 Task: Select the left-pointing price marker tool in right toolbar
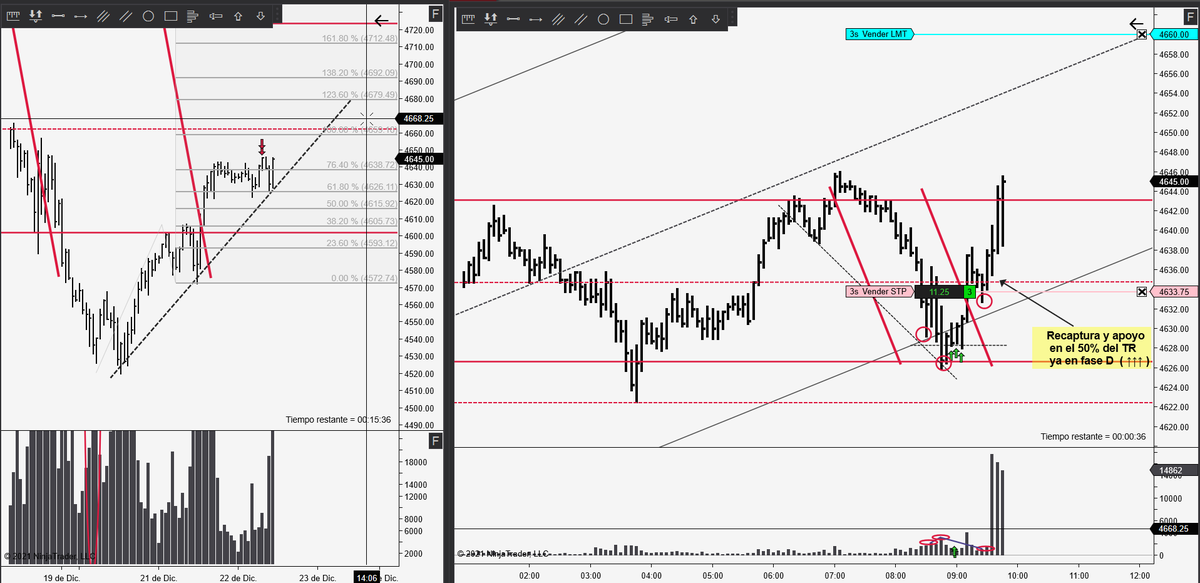[x=671, y=19]
